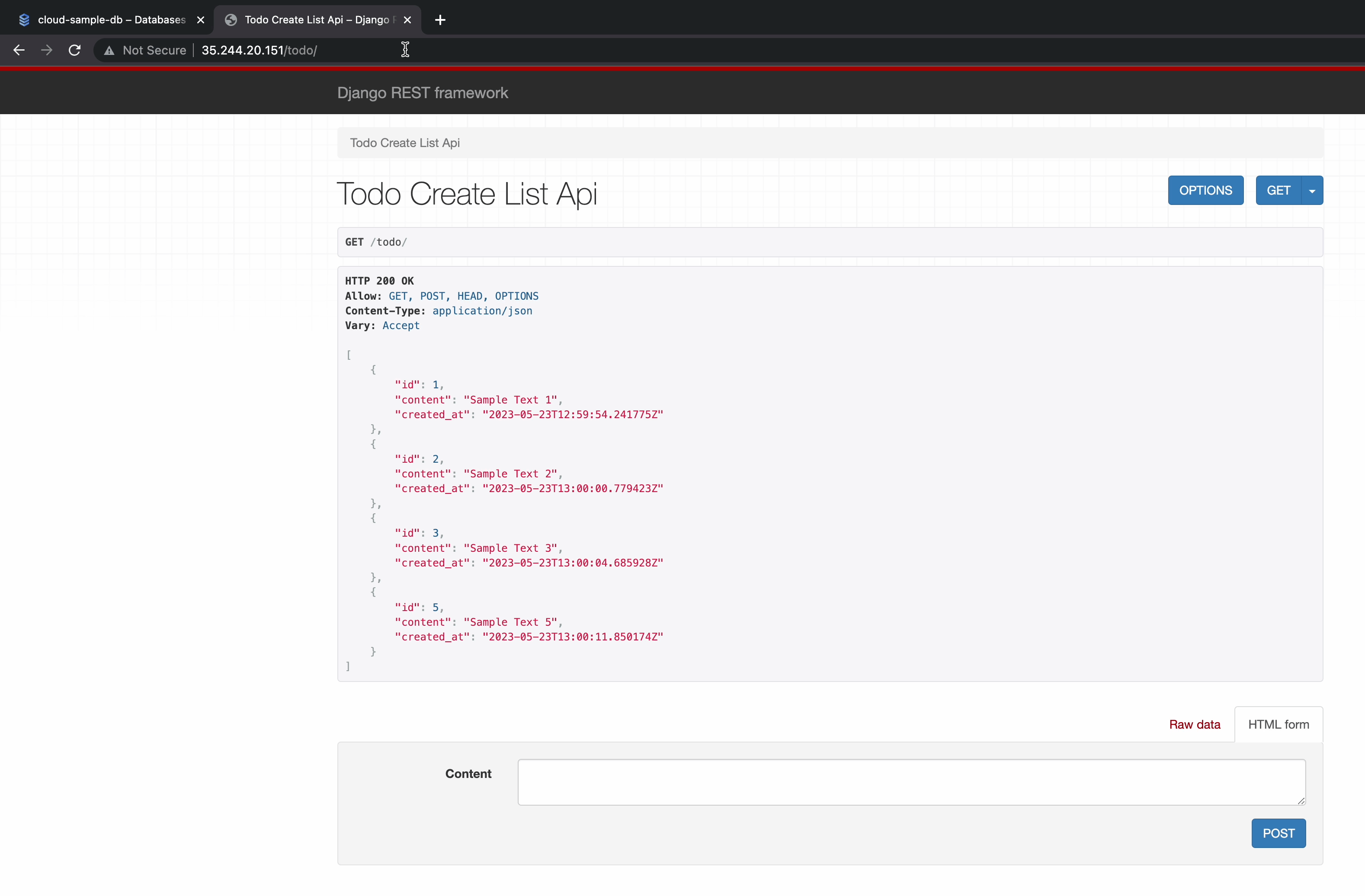Focus the Content text area
Screen dimensions: 1365x896
click(911, 782)
